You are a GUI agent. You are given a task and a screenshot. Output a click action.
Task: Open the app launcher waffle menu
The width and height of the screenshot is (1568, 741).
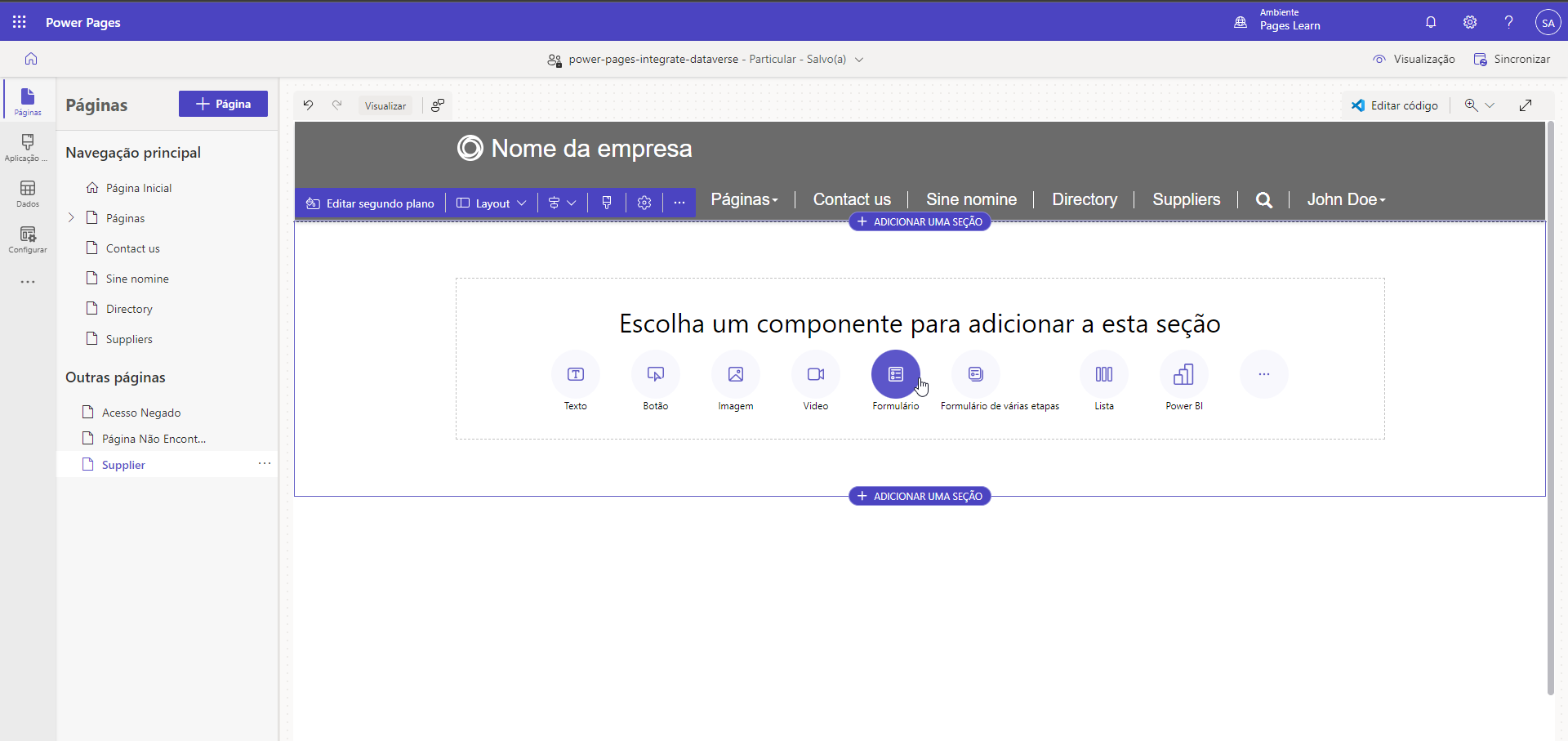click(x=20, y=22)
